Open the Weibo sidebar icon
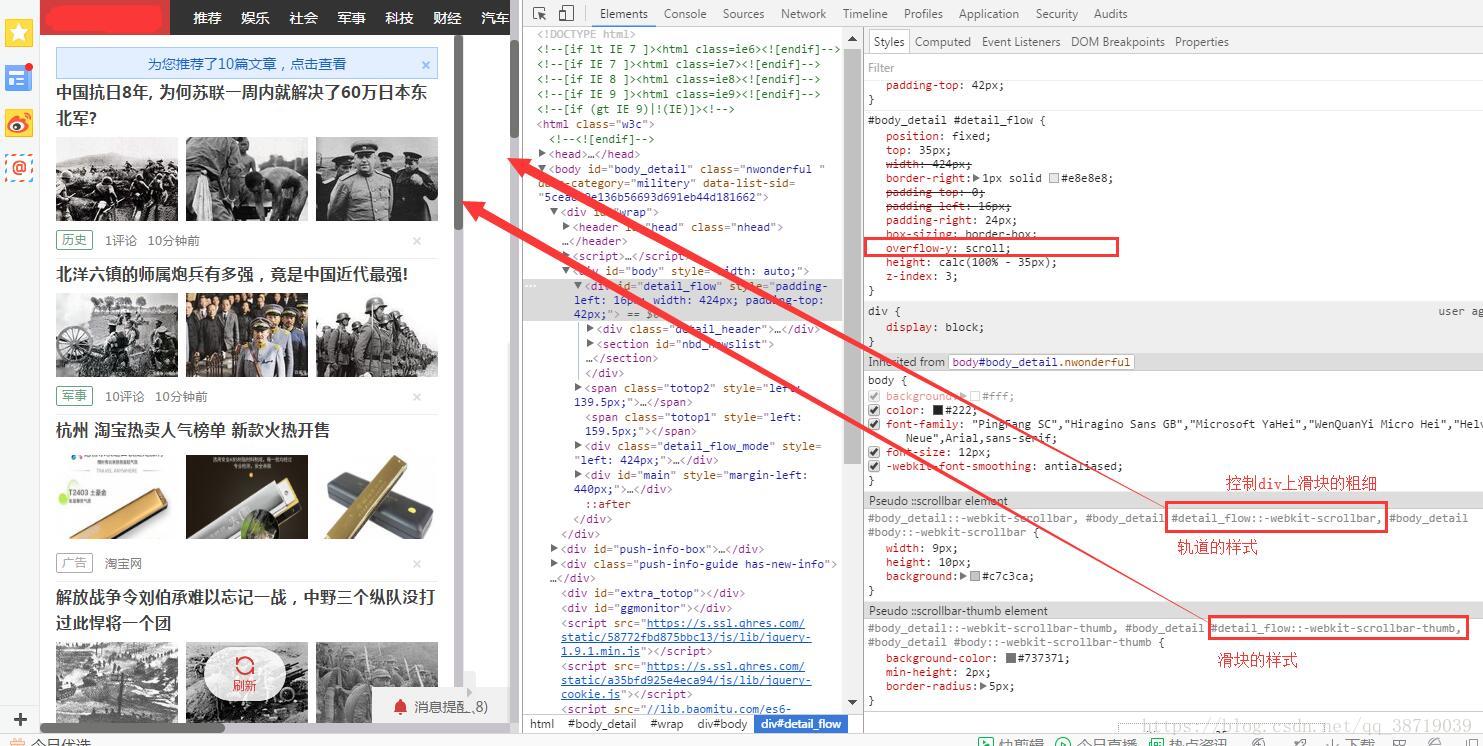This screenshot has height=746, width=1483. (19, 123)
